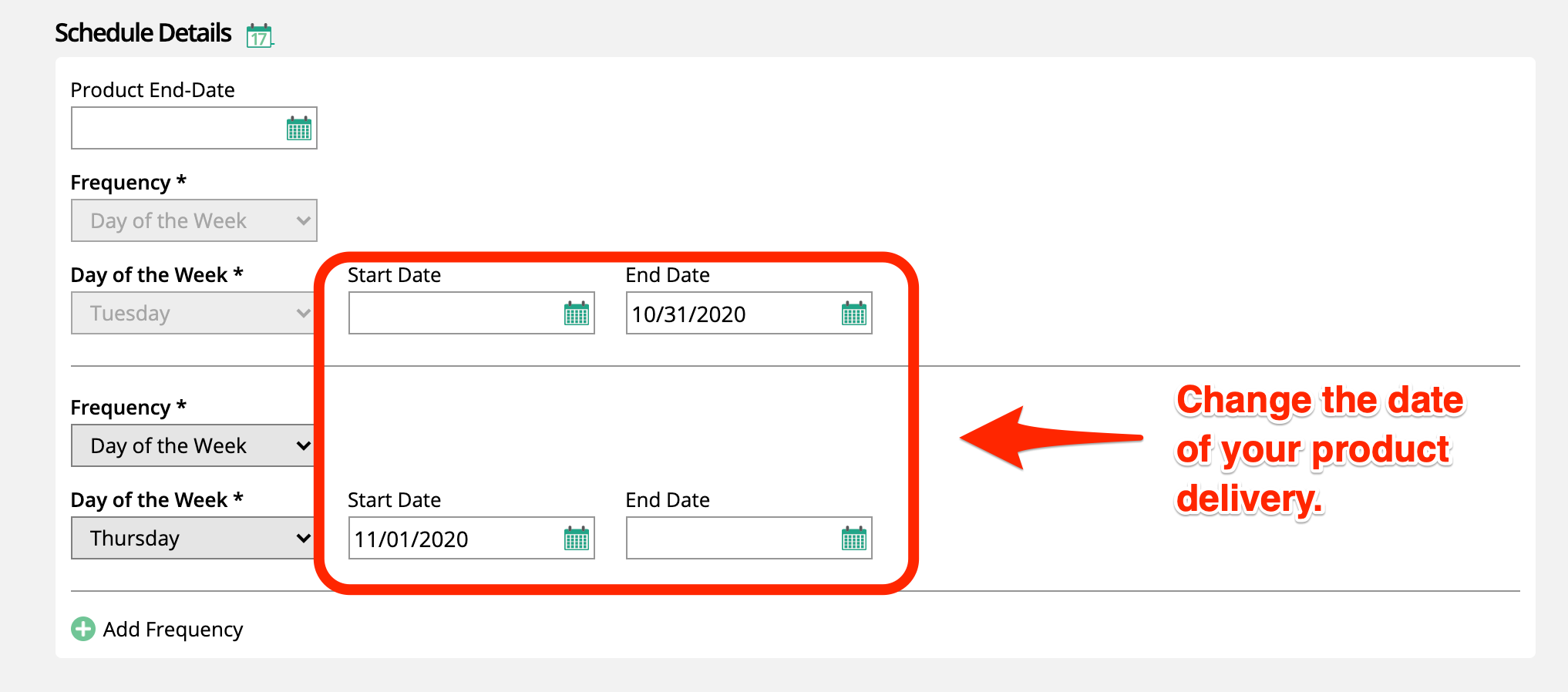The image size is (1568, 692).
Task: Expand the second Frequency dropdown
Action: (x=193, y=446)
